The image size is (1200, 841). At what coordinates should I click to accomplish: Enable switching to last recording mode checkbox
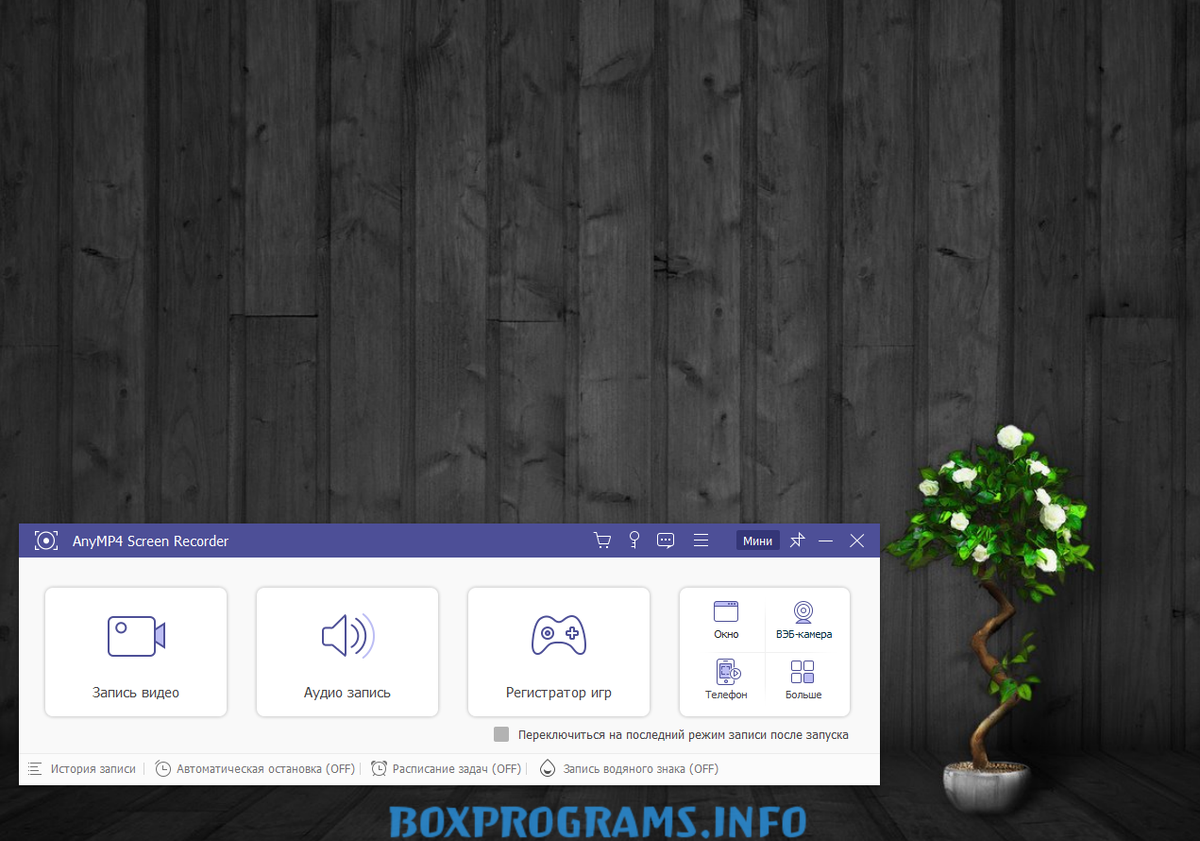pos(502,735)
